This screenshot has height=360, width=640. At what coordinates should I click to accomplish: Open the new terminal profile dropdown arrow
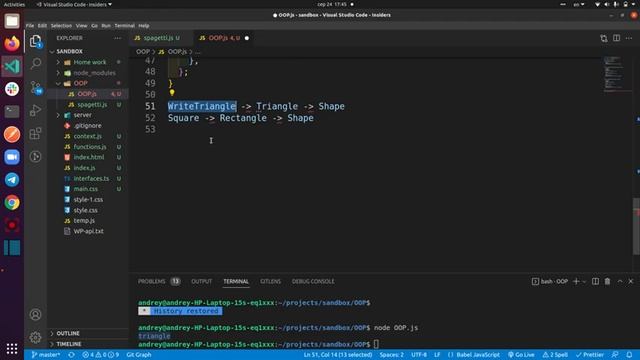point(584,282)
